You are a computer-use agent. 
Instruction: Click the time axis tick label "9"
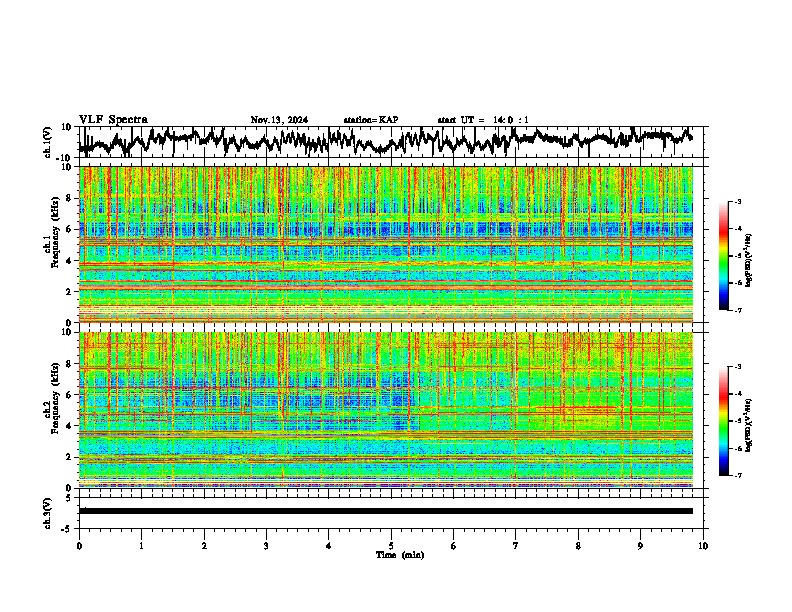click(x=640, y=546)
